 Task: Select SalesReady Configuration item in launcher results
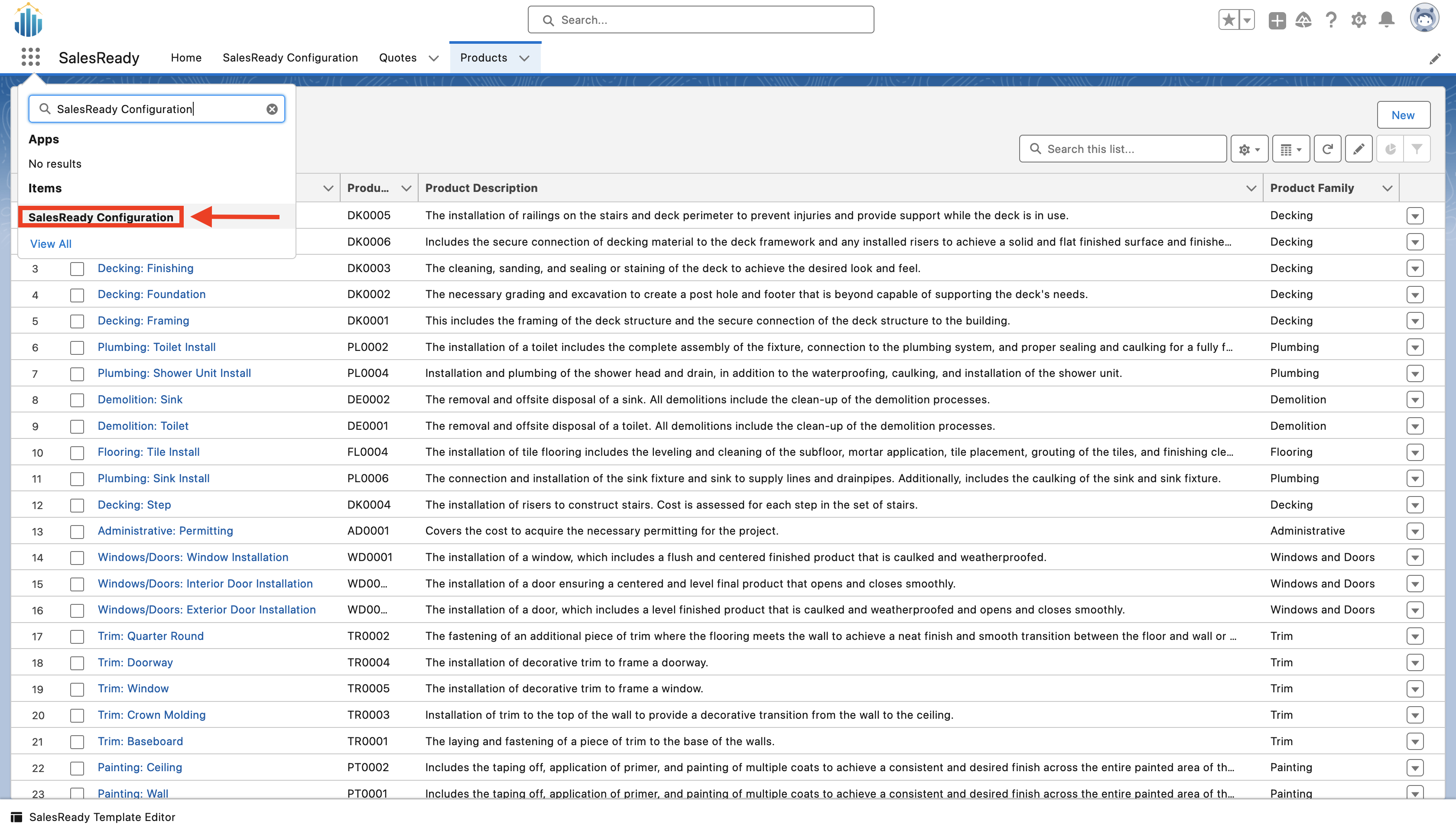click(x=101, y=217)
